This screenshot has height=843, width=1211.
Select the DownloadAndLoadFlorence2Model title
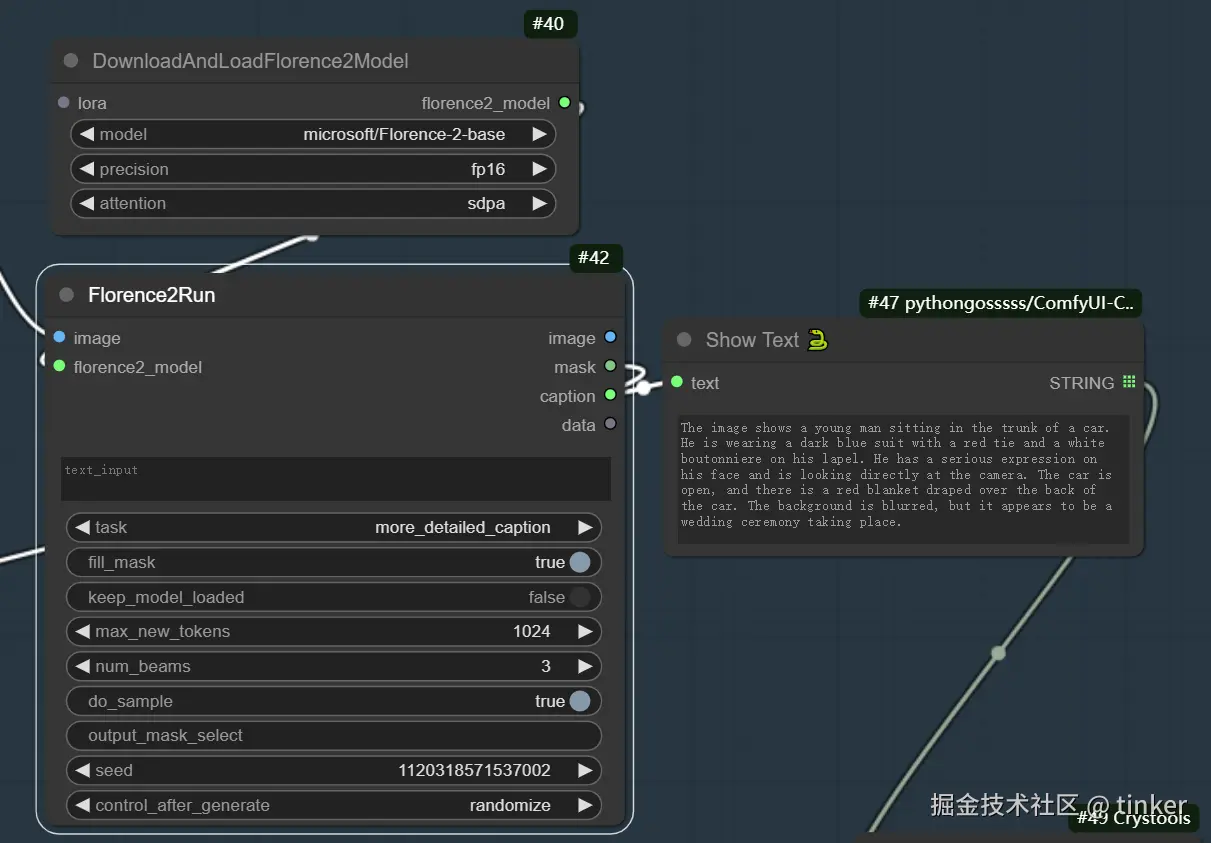[251, 61]
